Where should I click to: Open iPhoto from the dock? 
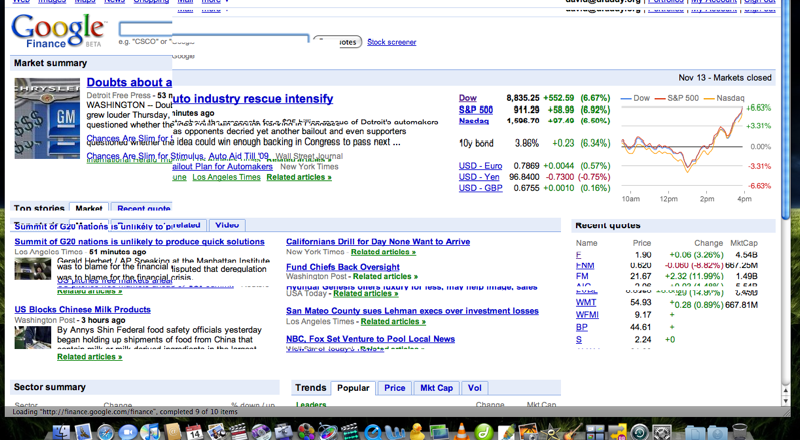(529, 432)
